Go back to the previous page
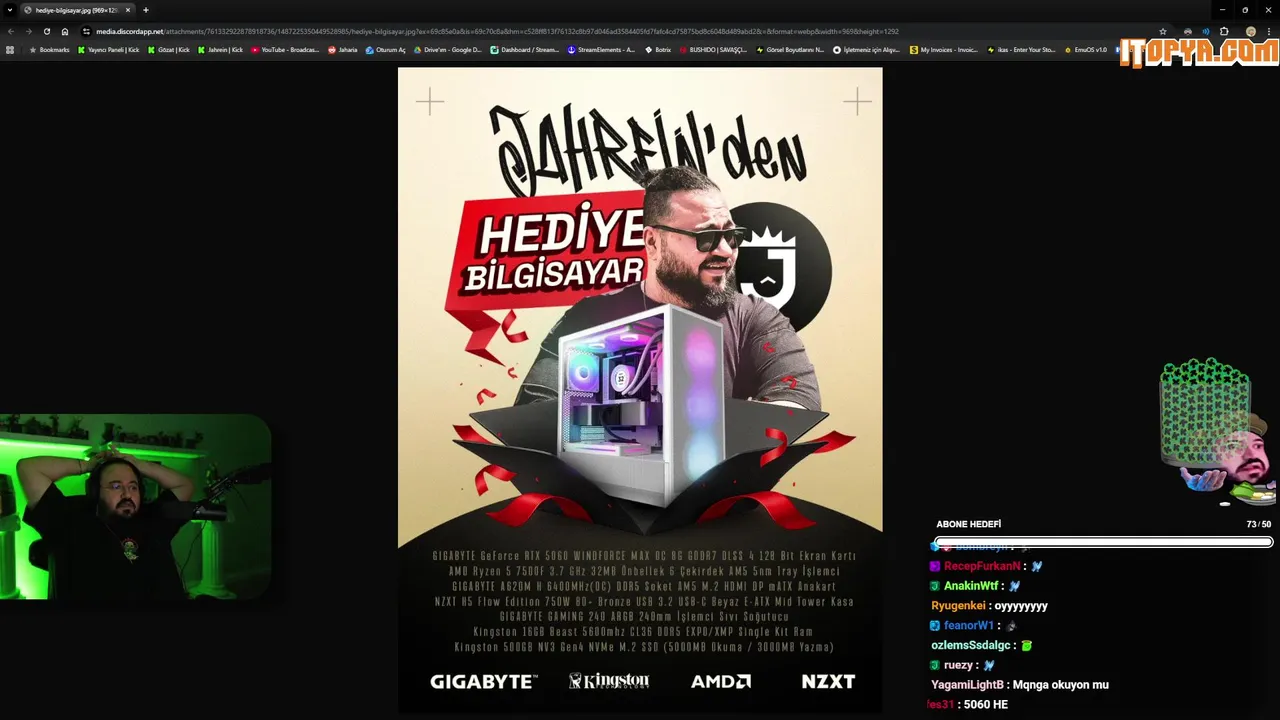 [10, 31]
